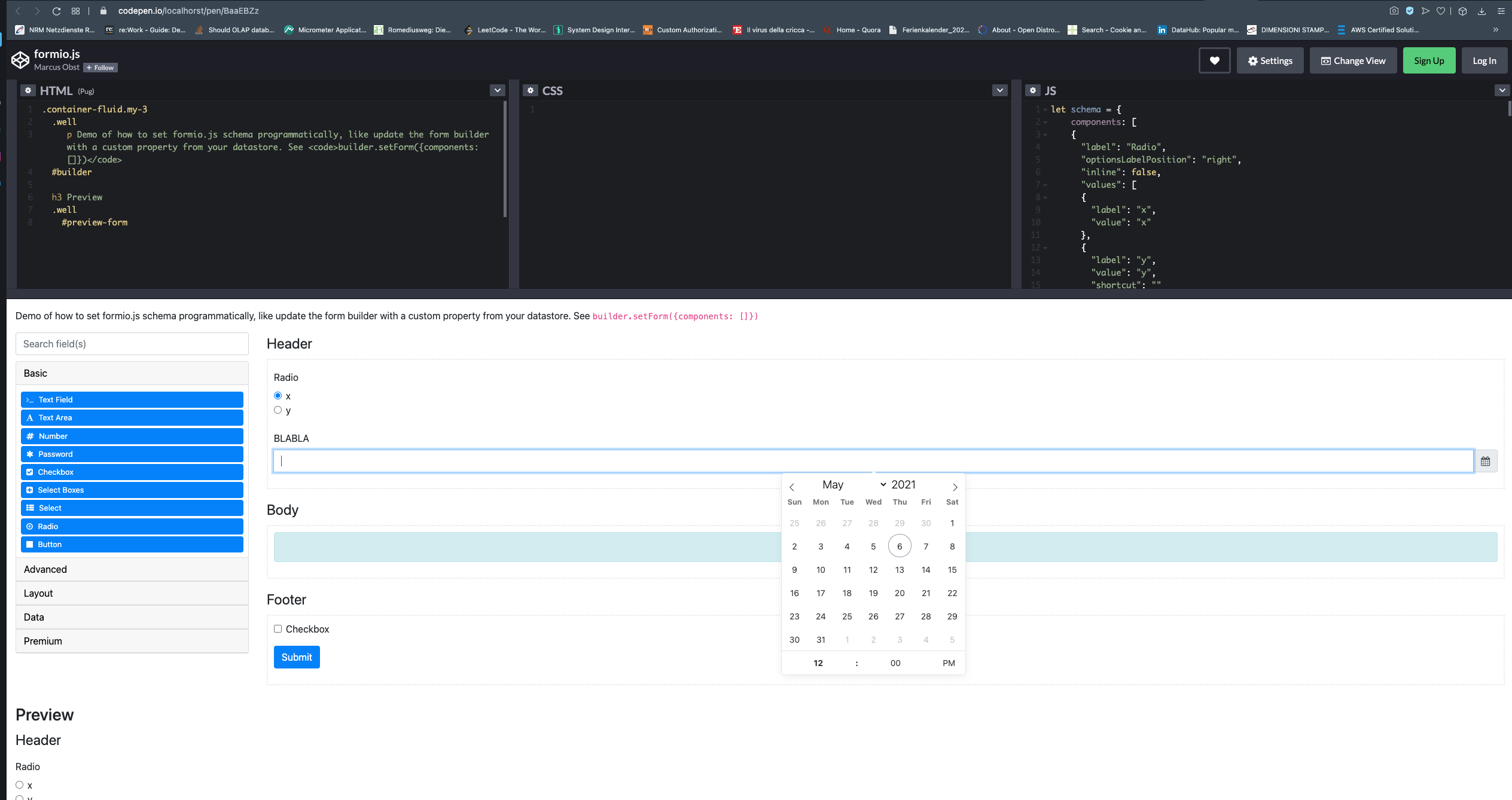Image resolution: width=1512 pixels, height=800 pixels.
Task: Click the Search field(s) input
Action: [x=132, y=344]
